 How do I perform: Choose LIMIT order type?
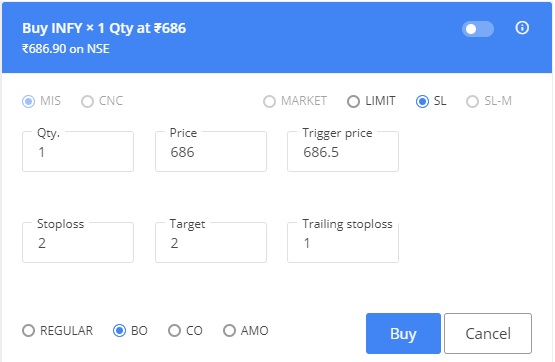[353, 102]
